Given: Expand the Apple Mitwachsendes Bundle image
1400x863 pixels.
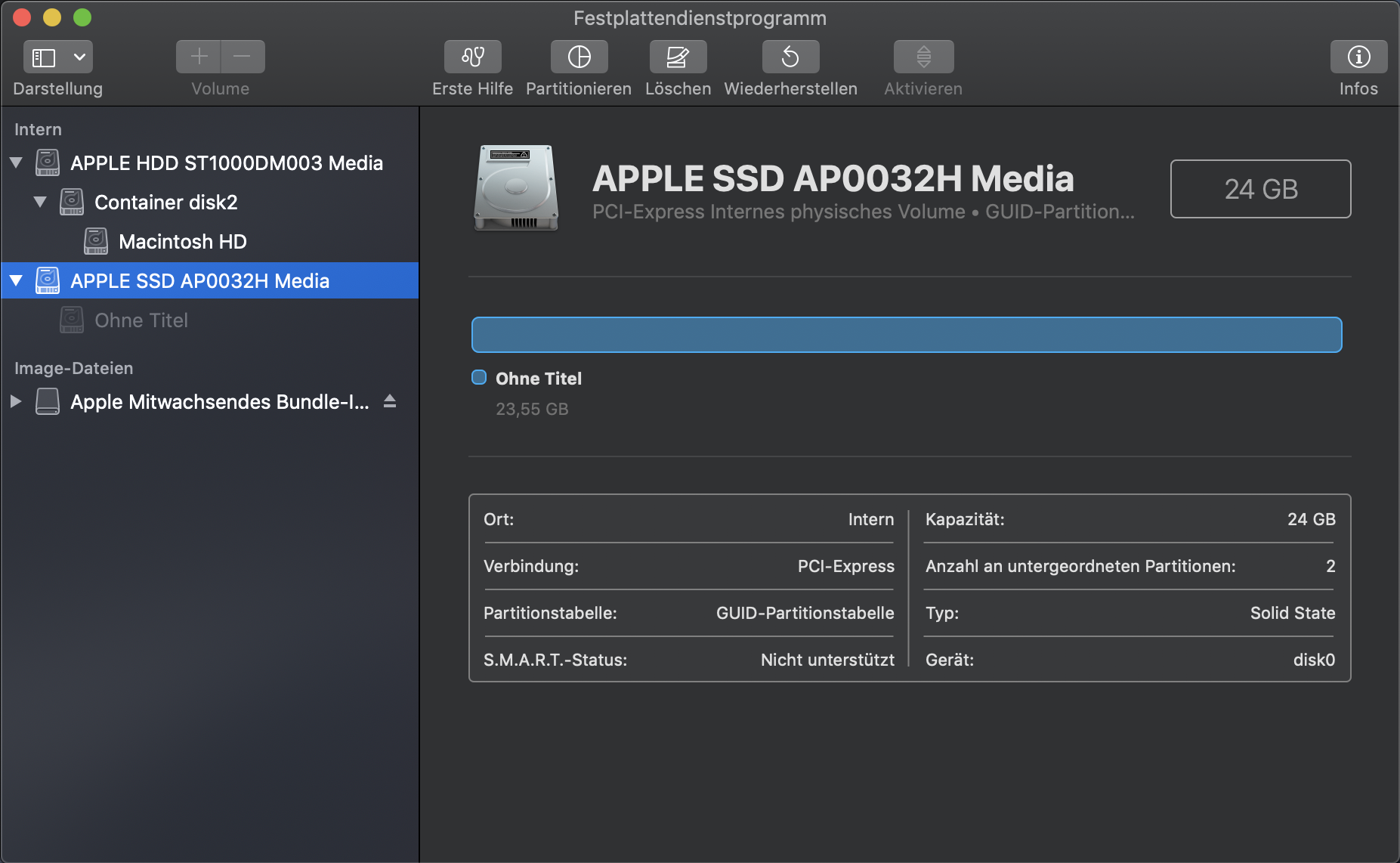Looking at the screenshot, I should click(x=16, y=401).
